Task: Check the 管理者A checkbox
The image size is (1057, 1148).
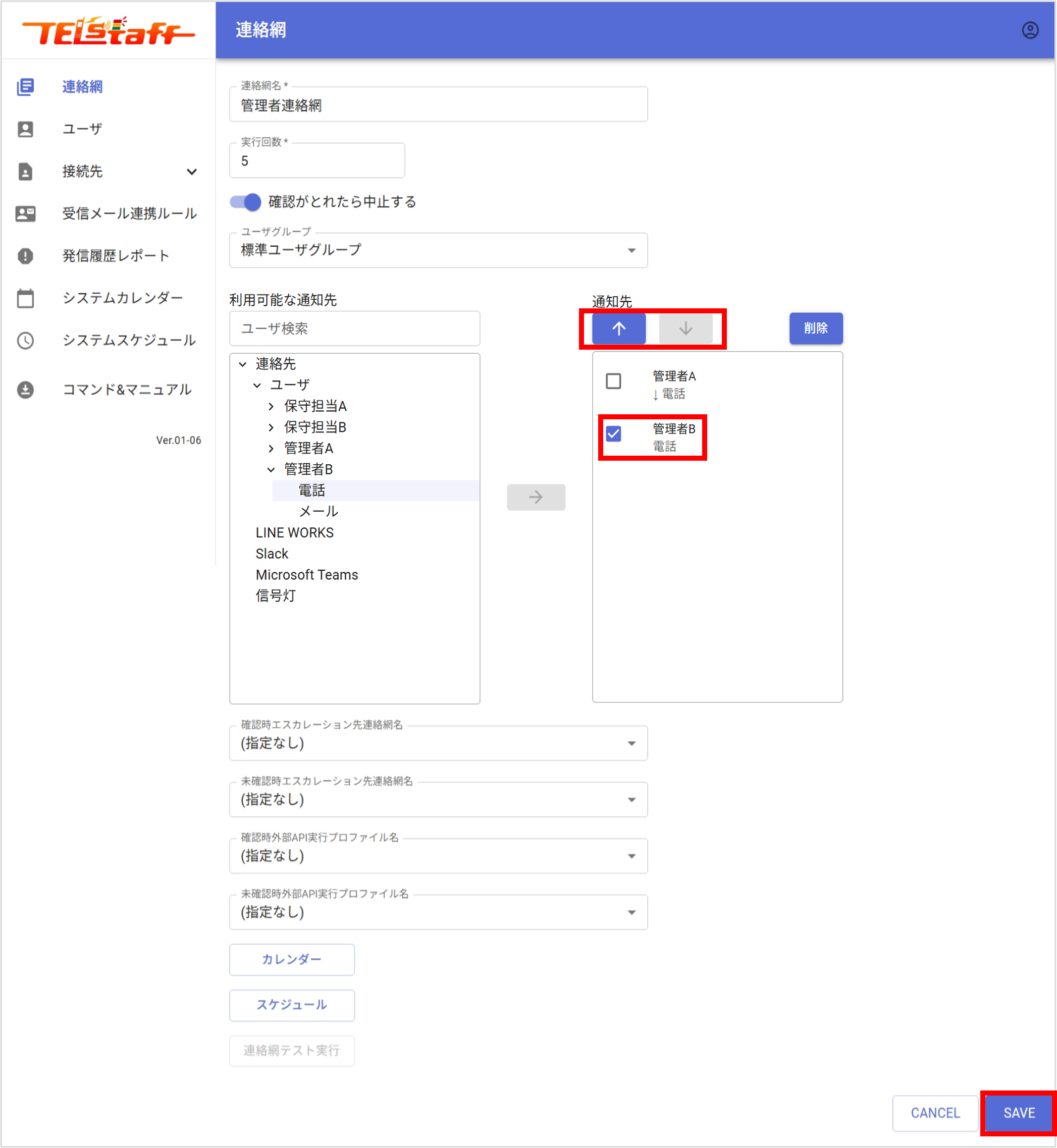Action: [613, 381]
